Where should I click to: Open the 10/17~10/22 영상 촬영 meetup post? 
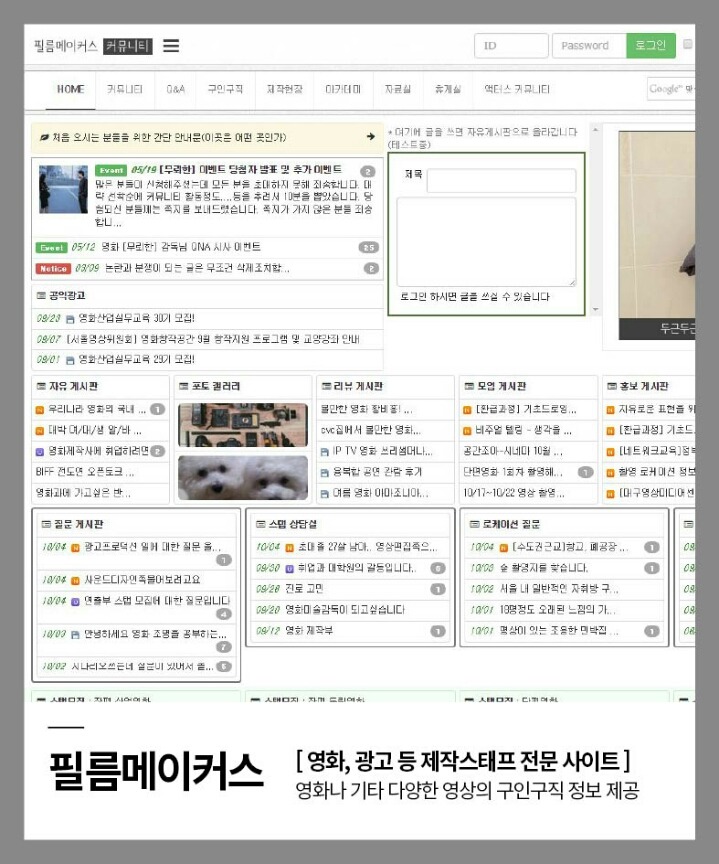(x=513, y=493)
